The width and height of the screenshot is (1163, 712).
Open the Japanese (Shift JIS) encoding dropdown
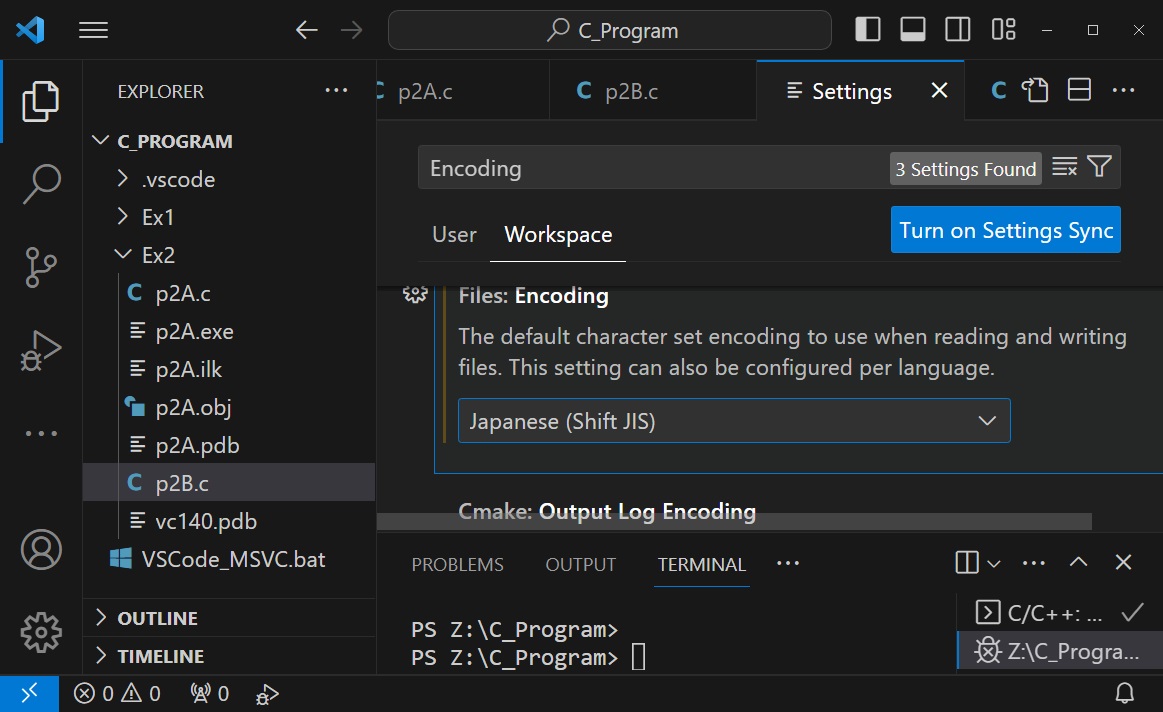[734, 421]
